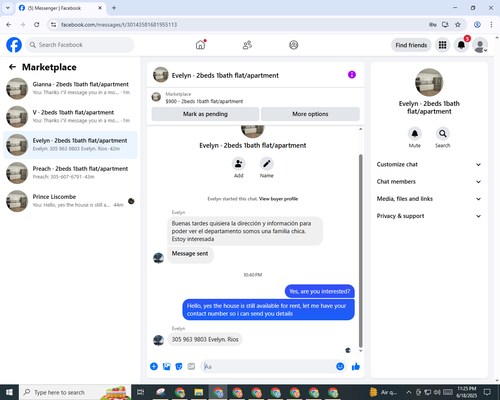The width and height of the screenshot is (500, 400).
Task: Open a new browser tab
Action: pyautogui.click(x=114, y=8)
